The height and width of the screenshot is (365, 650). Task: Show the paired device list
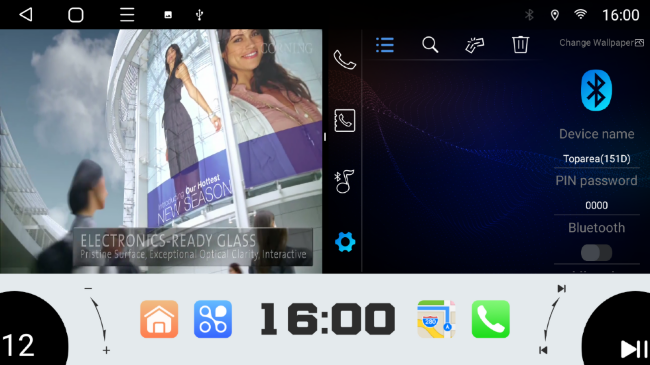pos(385,44)
